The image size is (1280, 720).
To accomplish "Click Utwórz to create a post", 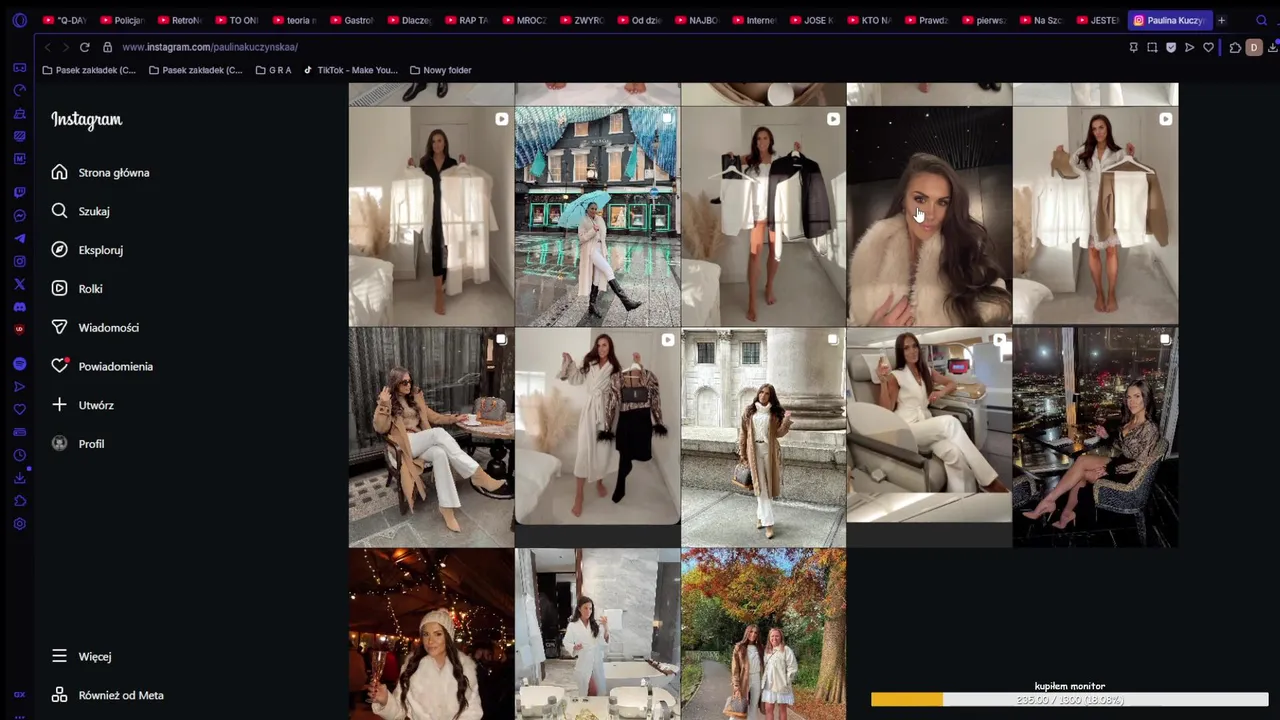I will coord(83,405).
